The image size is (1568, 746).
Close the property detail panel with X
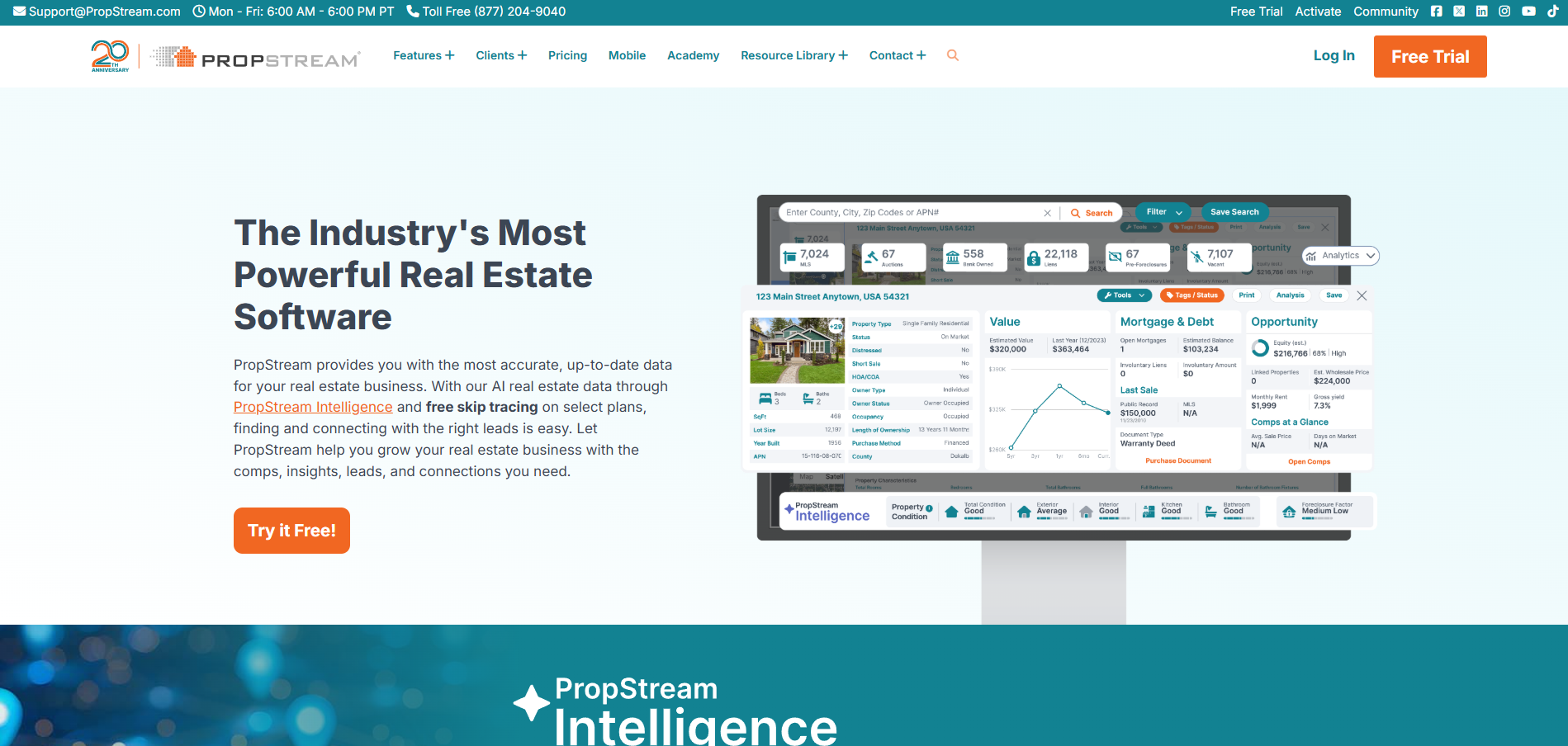point(1362,295)
